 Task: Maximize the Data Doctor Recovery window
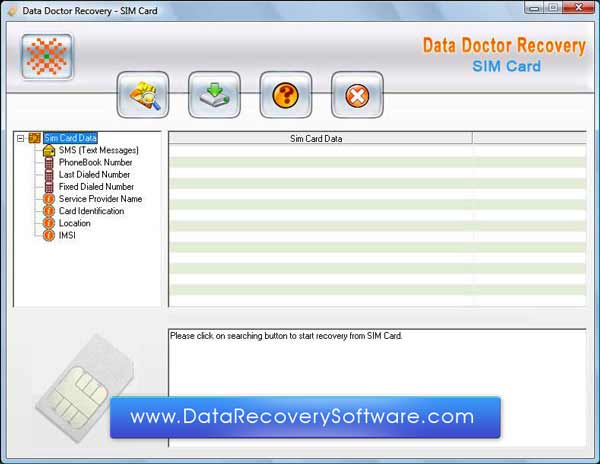(x=553, y=8)
